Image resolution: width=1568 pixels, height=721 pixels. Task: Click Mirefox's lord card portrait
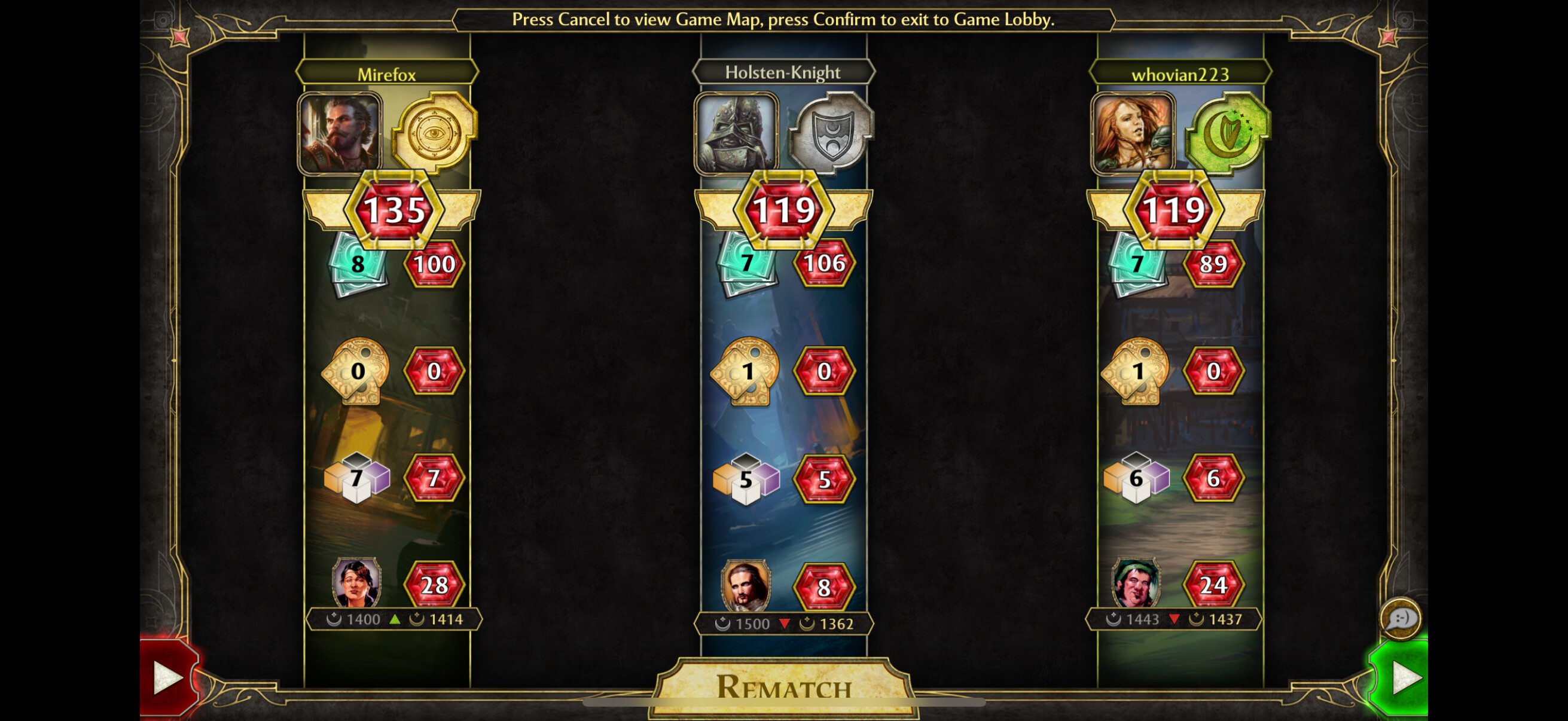pos(356,582)
